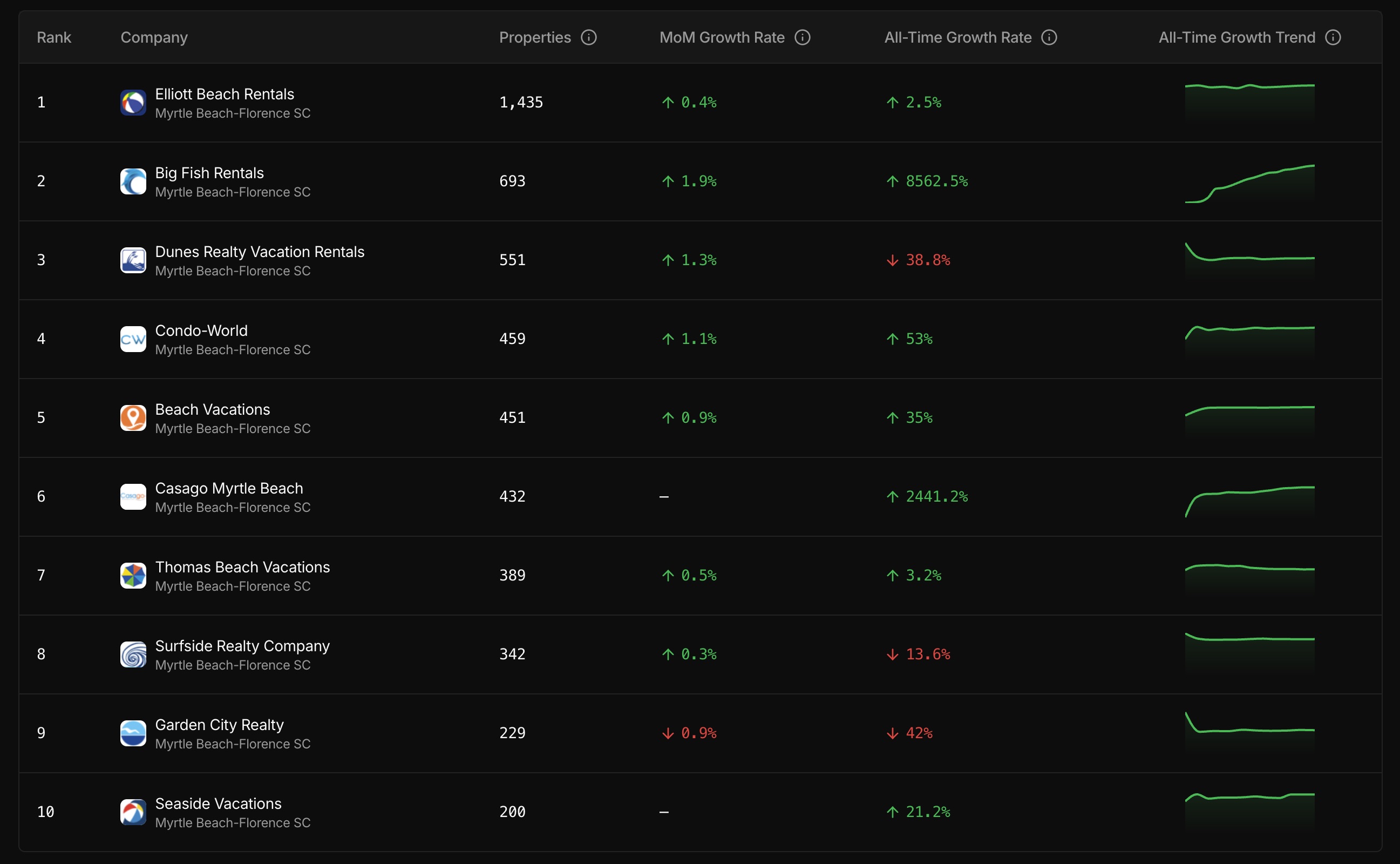
Task: Click the Company column header
Action: (154, 38)
